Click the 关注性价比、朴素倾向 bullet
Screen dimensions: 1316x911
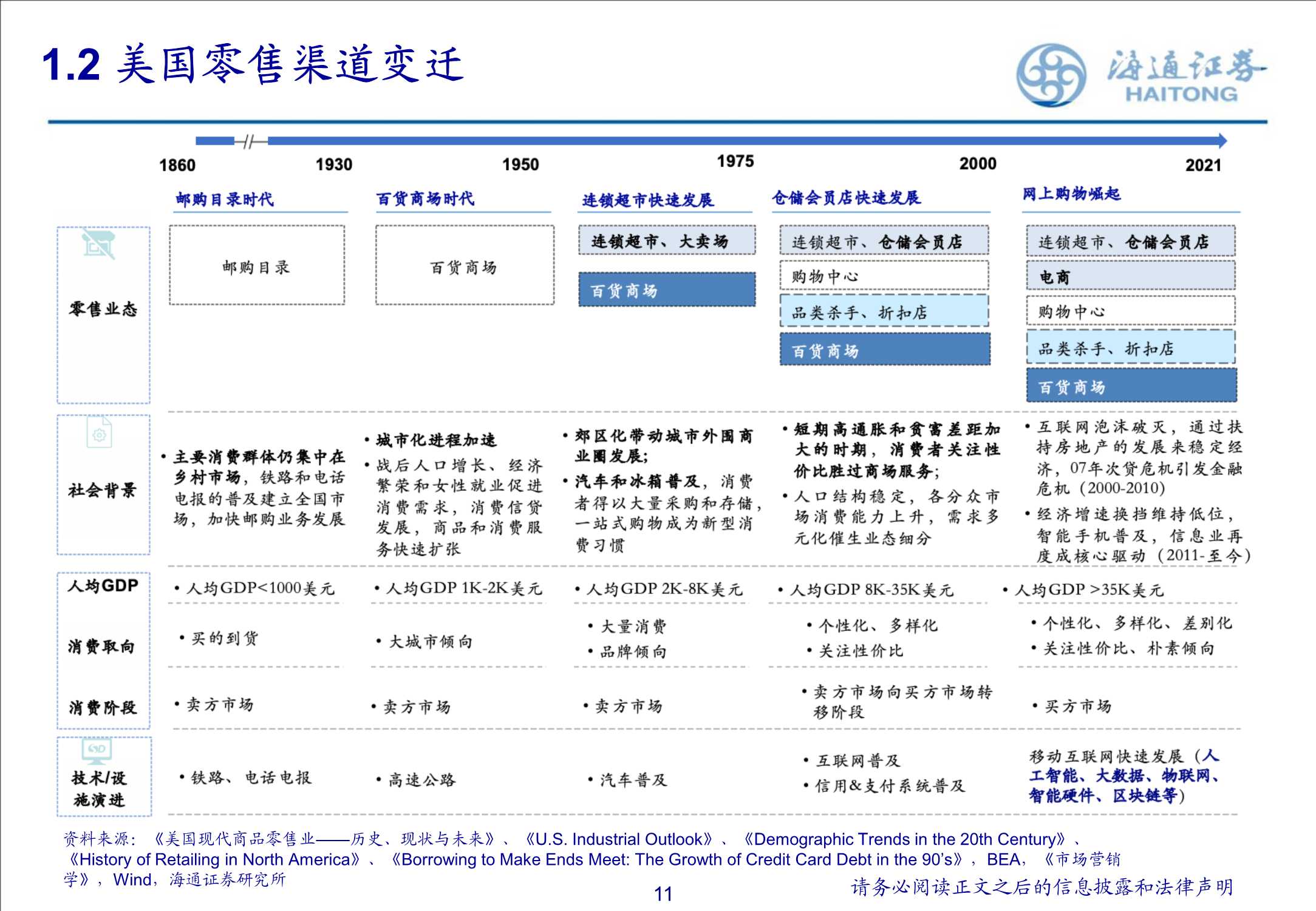(x=1129, y=648)
